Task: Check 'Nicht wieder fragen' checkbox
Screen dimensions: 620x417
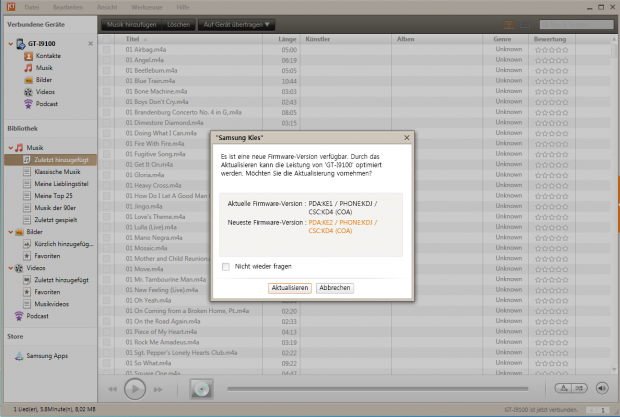Action: [x=225, y=266]
